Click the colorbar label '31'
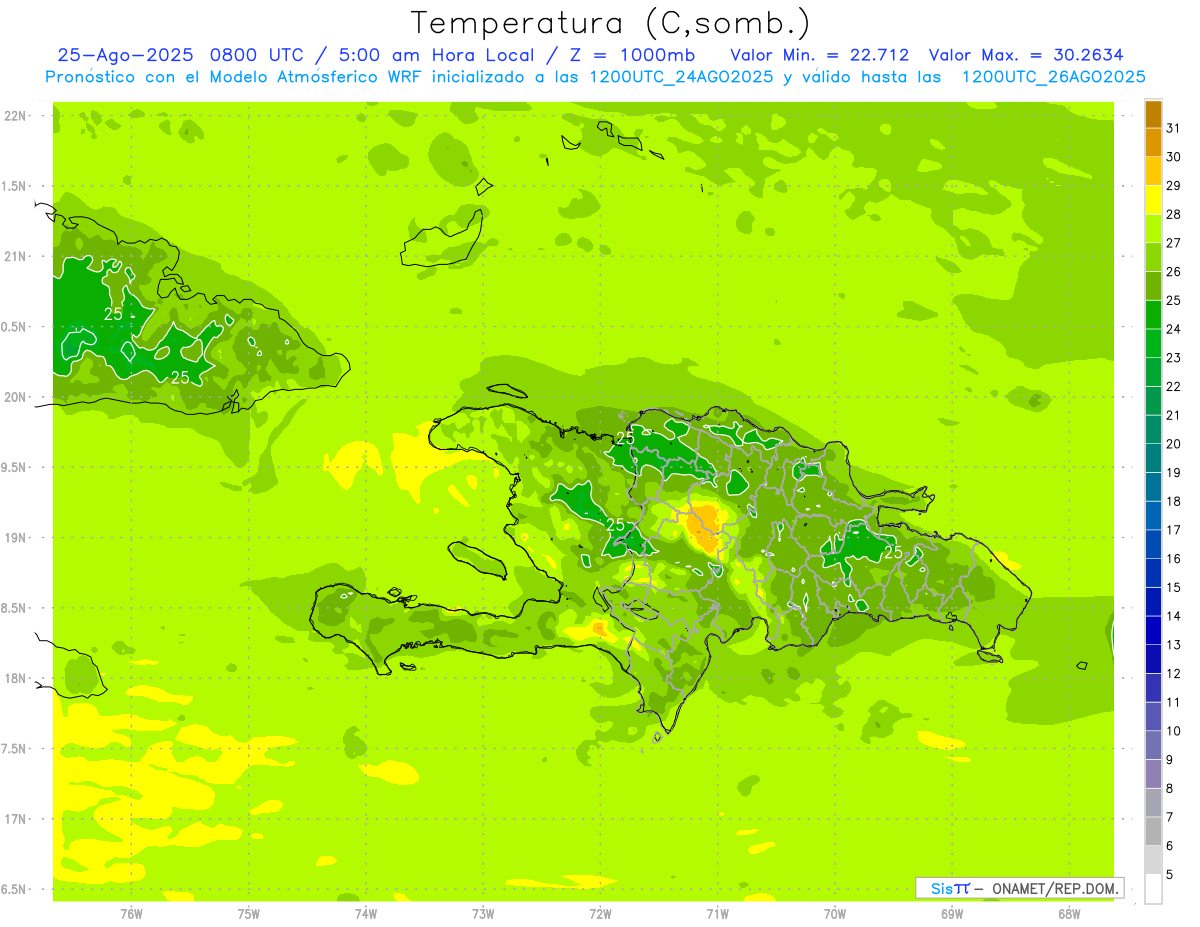The height and width of the screenshot is (927, 1200). coord(1173,128)
